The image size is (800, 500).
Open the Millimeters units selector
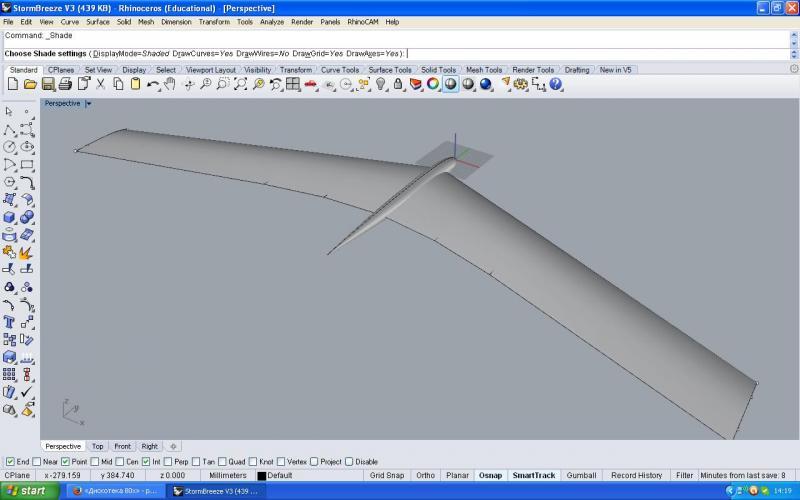click(227, 475)
